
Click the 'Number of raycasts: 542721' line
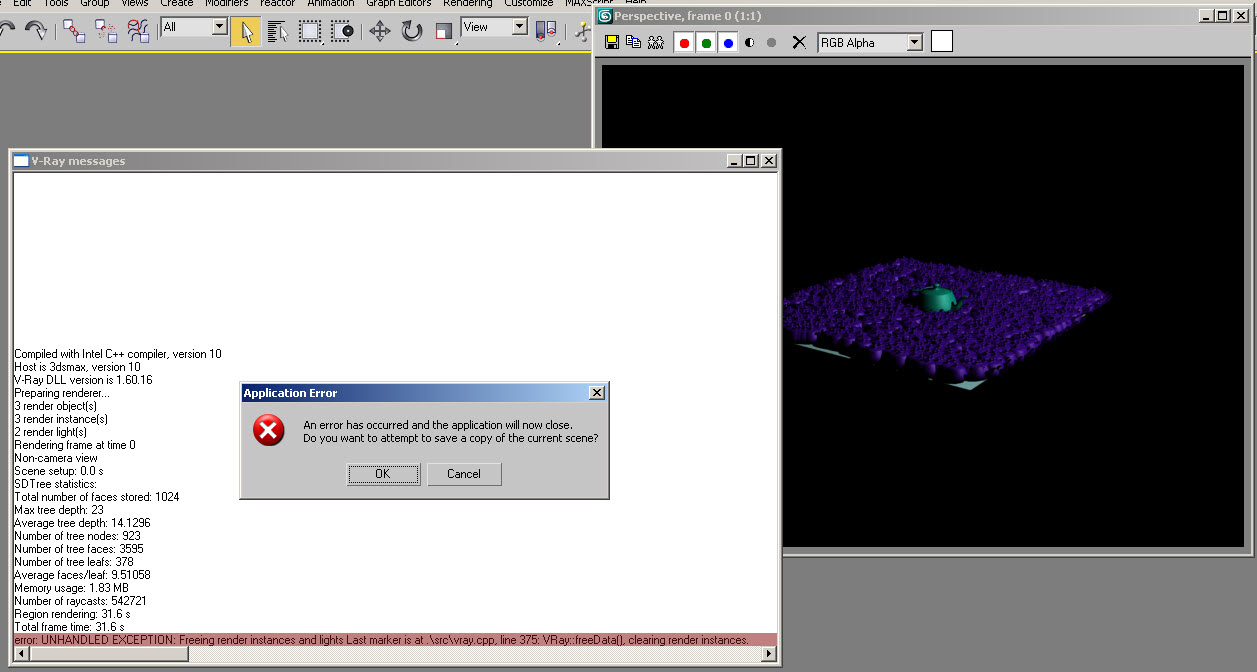pos(81,601)
